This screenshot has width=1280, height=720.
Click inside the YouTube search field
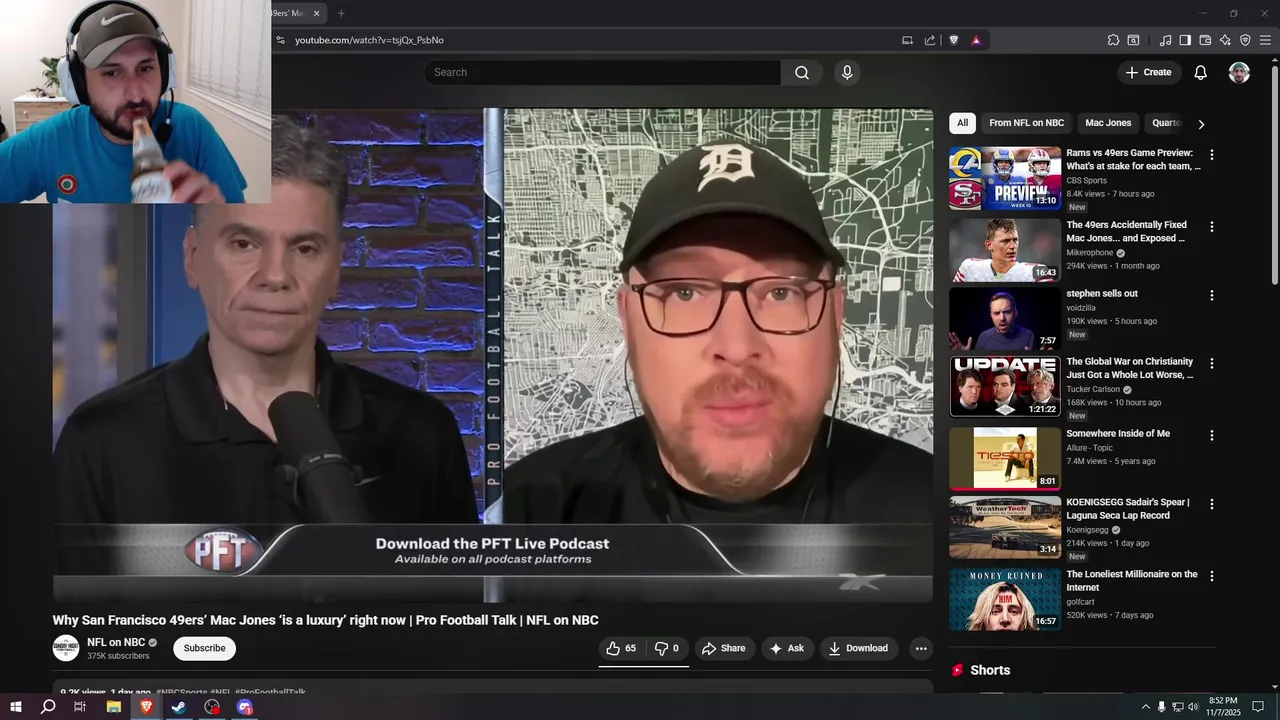pos(602,72)
